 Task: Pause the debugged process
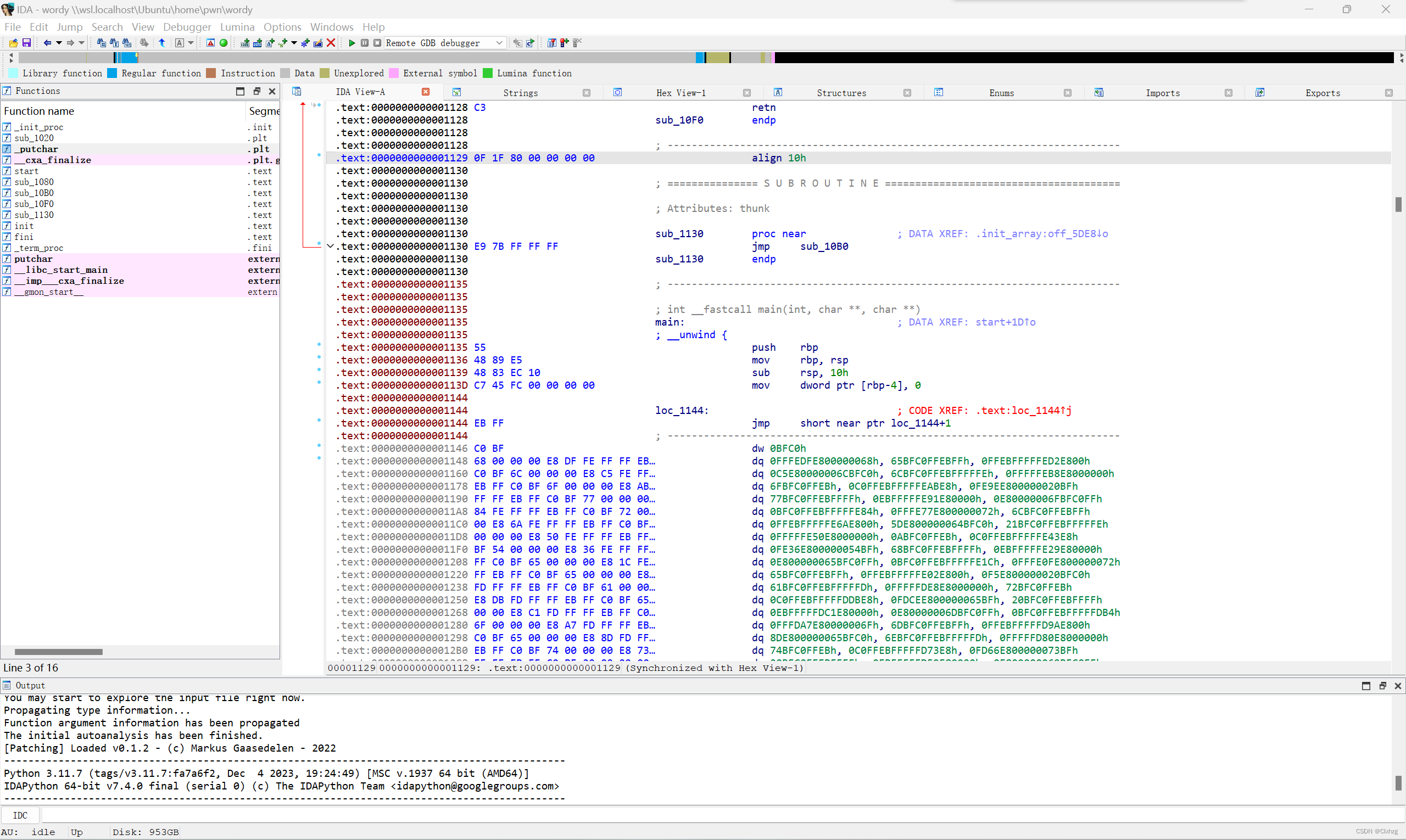365,43
